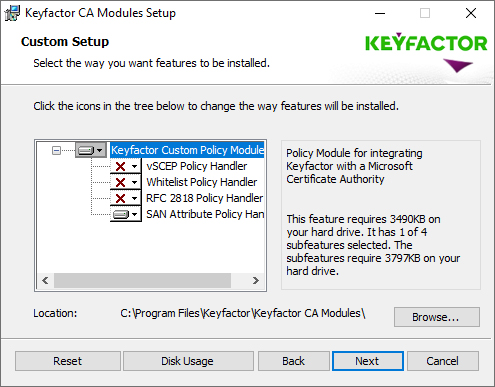Open install dropdown arrow for SAN Attribute handler
Screen dimensions: 495x387
[134, 214]
